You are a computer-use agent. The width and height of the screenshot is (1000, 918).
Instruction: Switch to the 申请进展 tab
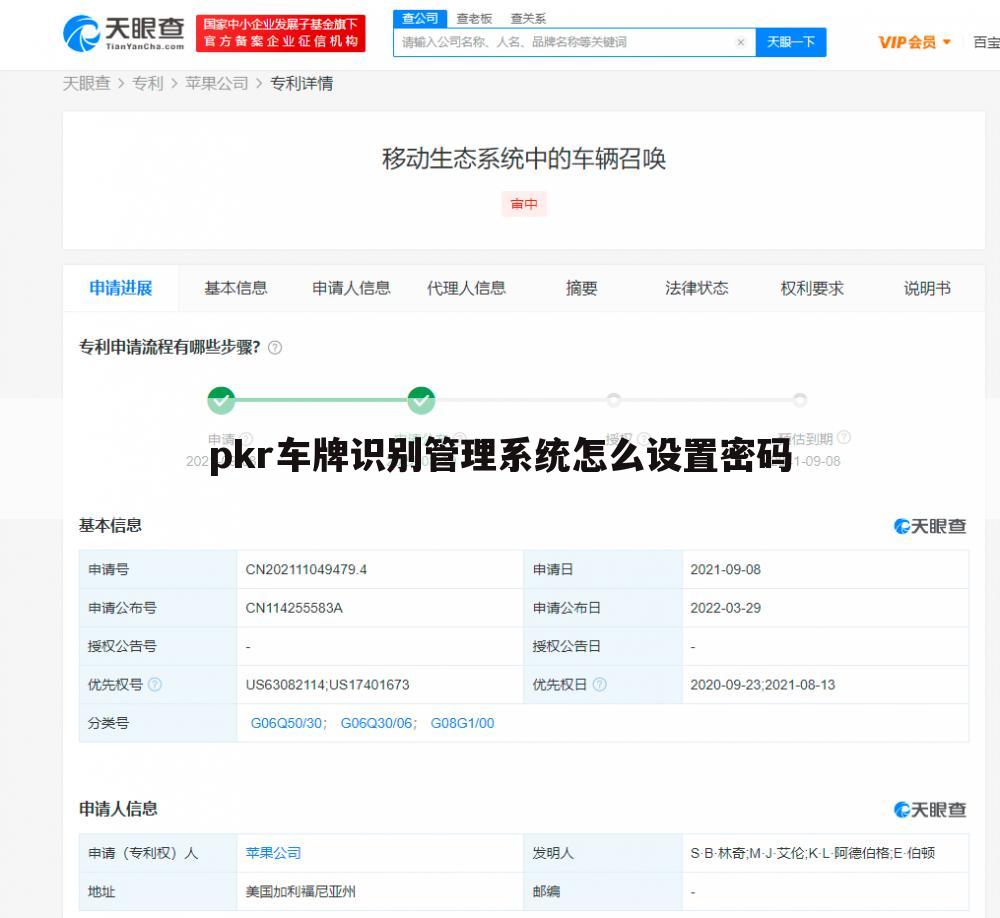[121, 288]
